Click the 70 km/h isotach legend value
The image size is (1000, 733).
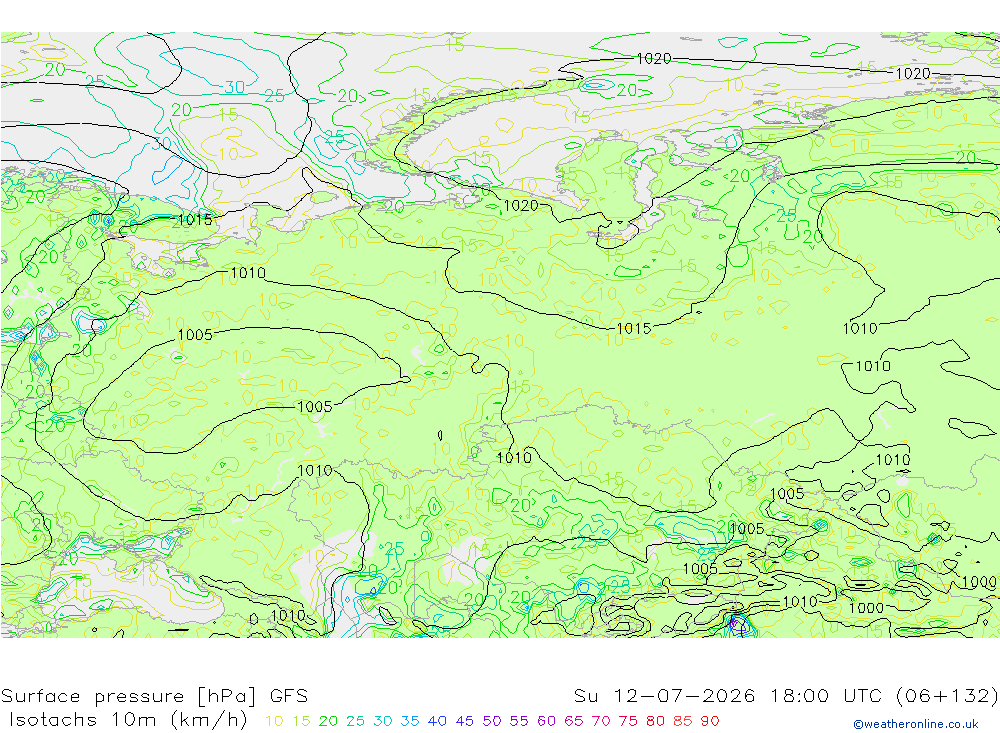tap(601, 721)
